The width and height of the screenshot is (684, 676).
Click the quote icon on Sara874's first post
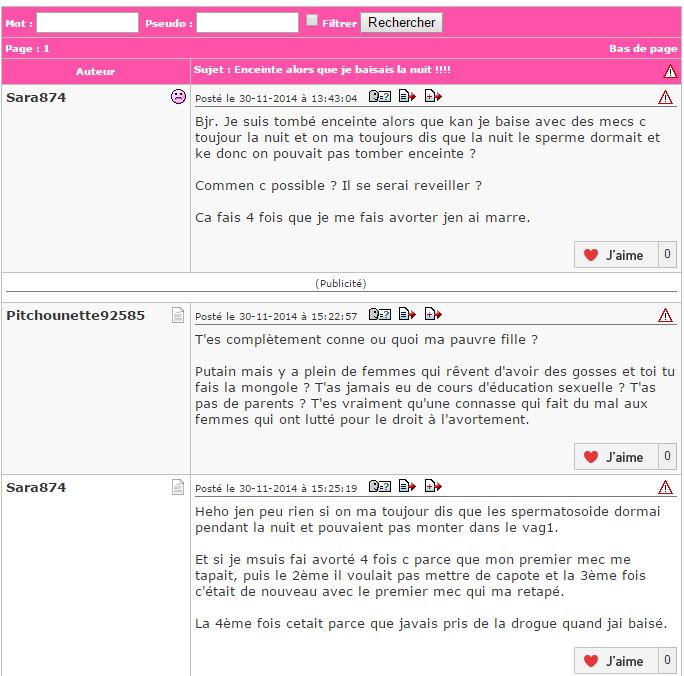pyautogui.click(x=380, y=96)
